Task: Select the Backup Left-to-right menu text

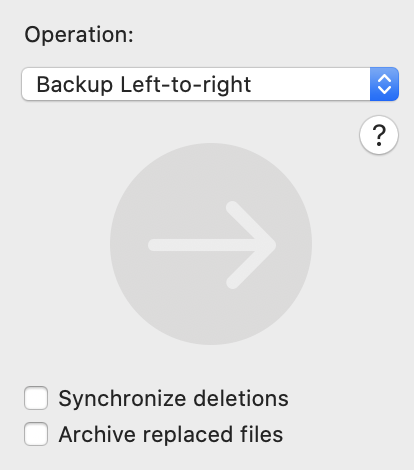Action: (144, 85)
